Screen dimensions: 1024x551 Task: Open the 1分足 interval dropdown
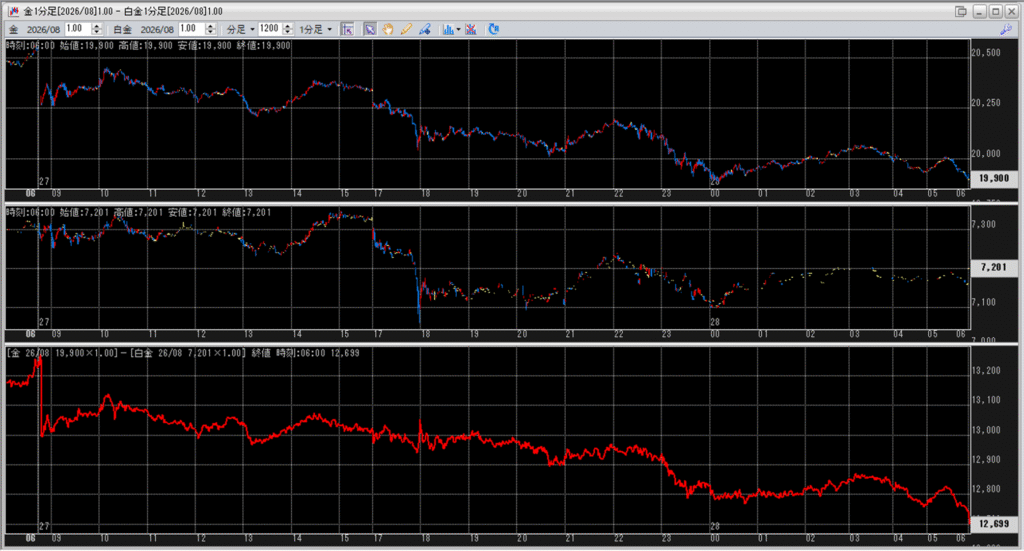316,29
